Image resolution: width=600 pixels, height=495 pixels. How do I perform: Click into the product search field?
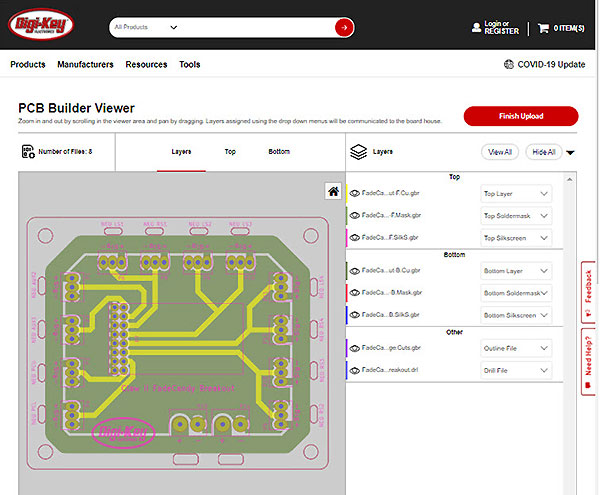(x=250, y=28)
